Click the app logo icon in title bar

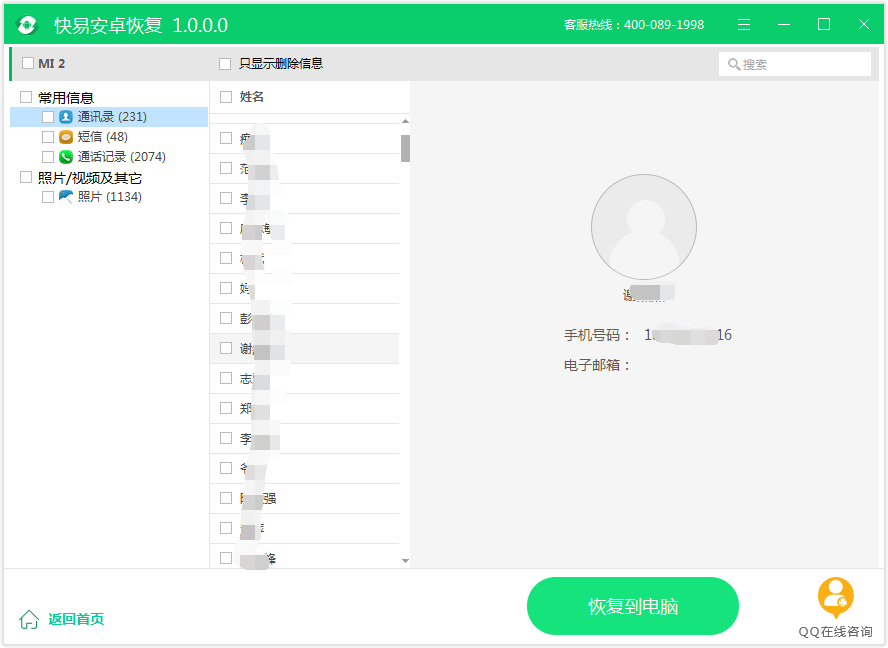pyautogui.click(x=27, y=25)
